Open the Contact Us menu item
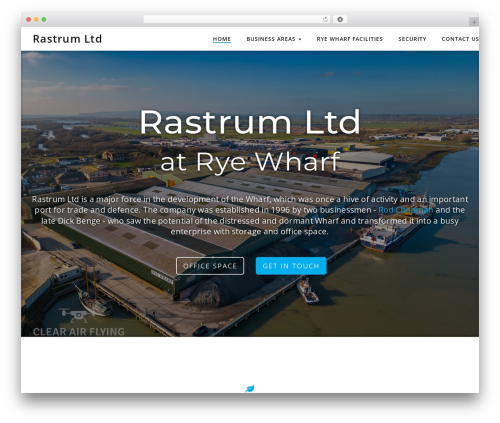This screenshot has width=500, height=423. 460,39
